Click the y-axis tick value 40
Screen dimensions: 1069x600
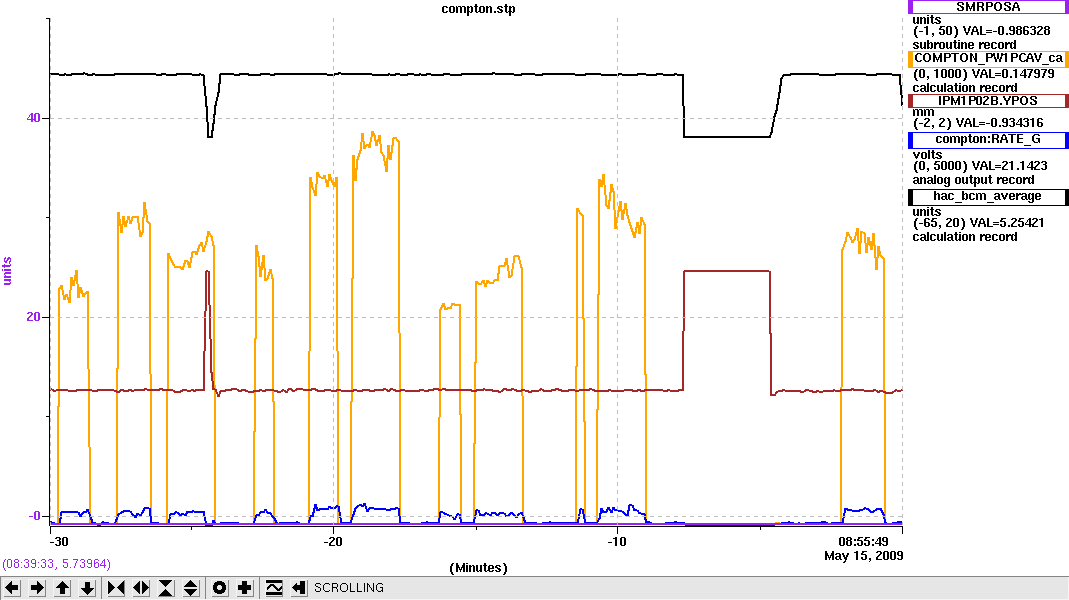(33, 118)
